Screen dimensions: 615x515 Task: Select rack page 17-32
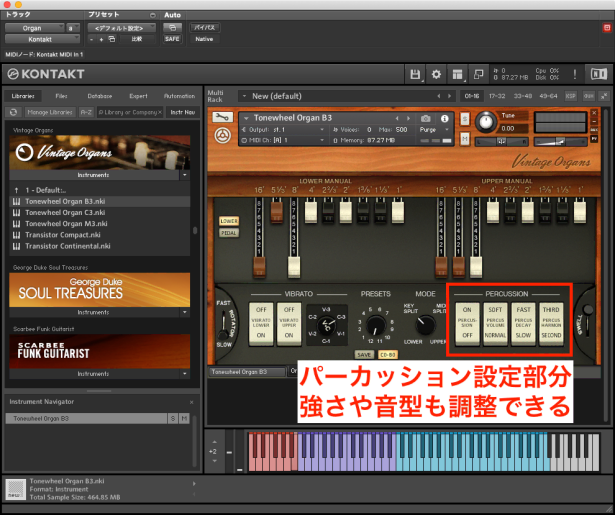click(497, 96)
